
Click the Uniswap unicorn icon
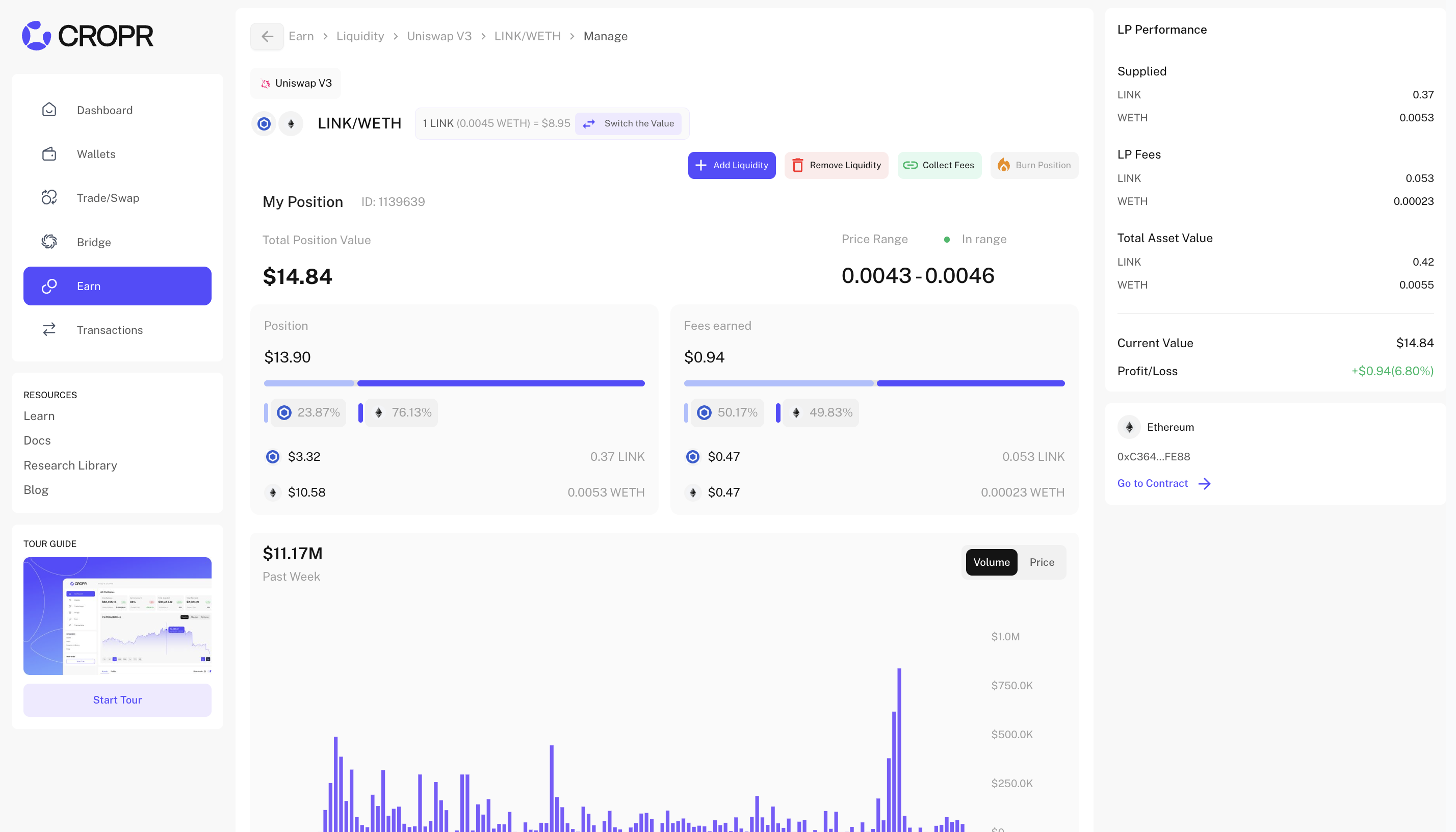(266, 84)
